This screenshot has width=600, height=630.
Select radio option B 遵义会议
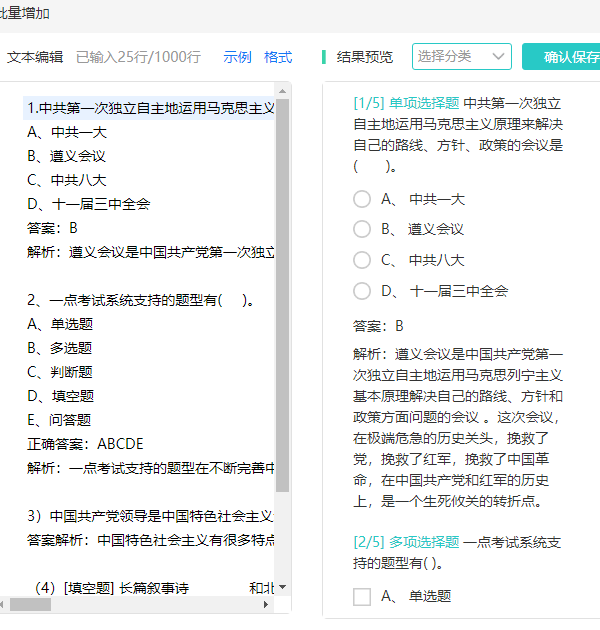[x=362, y=229]
